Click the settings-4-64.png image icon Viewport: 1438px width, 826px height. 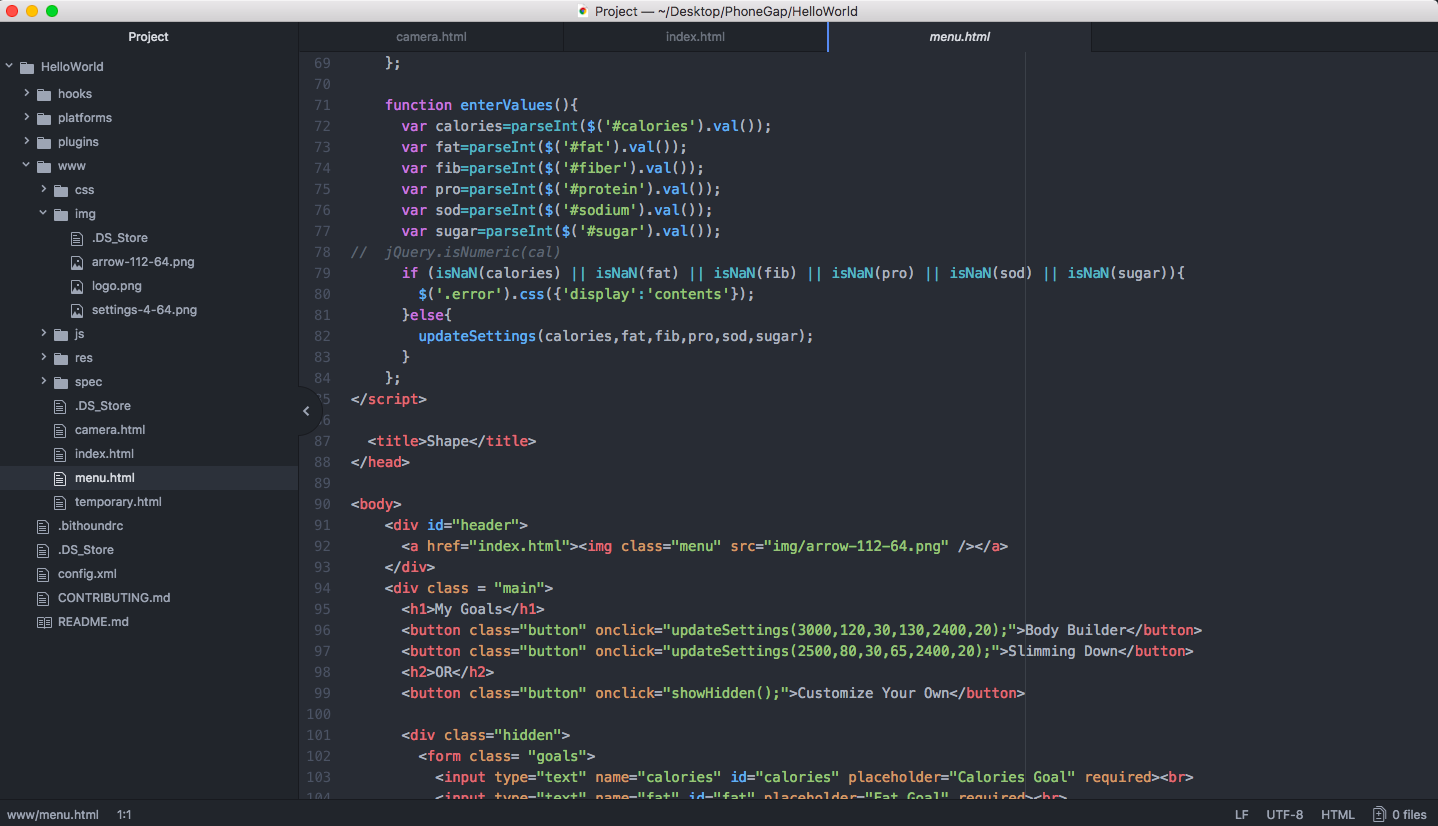tap(77, 310)
